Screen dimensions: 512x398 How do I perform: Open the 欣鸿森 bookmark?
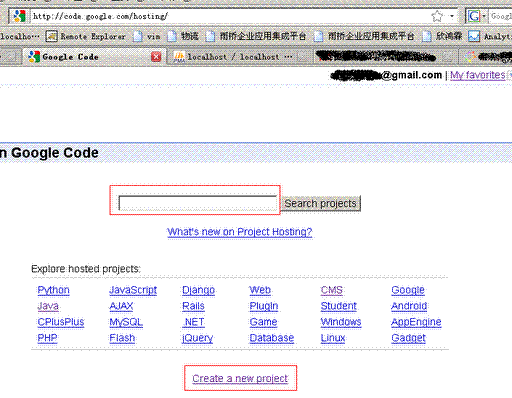[442, 36]
